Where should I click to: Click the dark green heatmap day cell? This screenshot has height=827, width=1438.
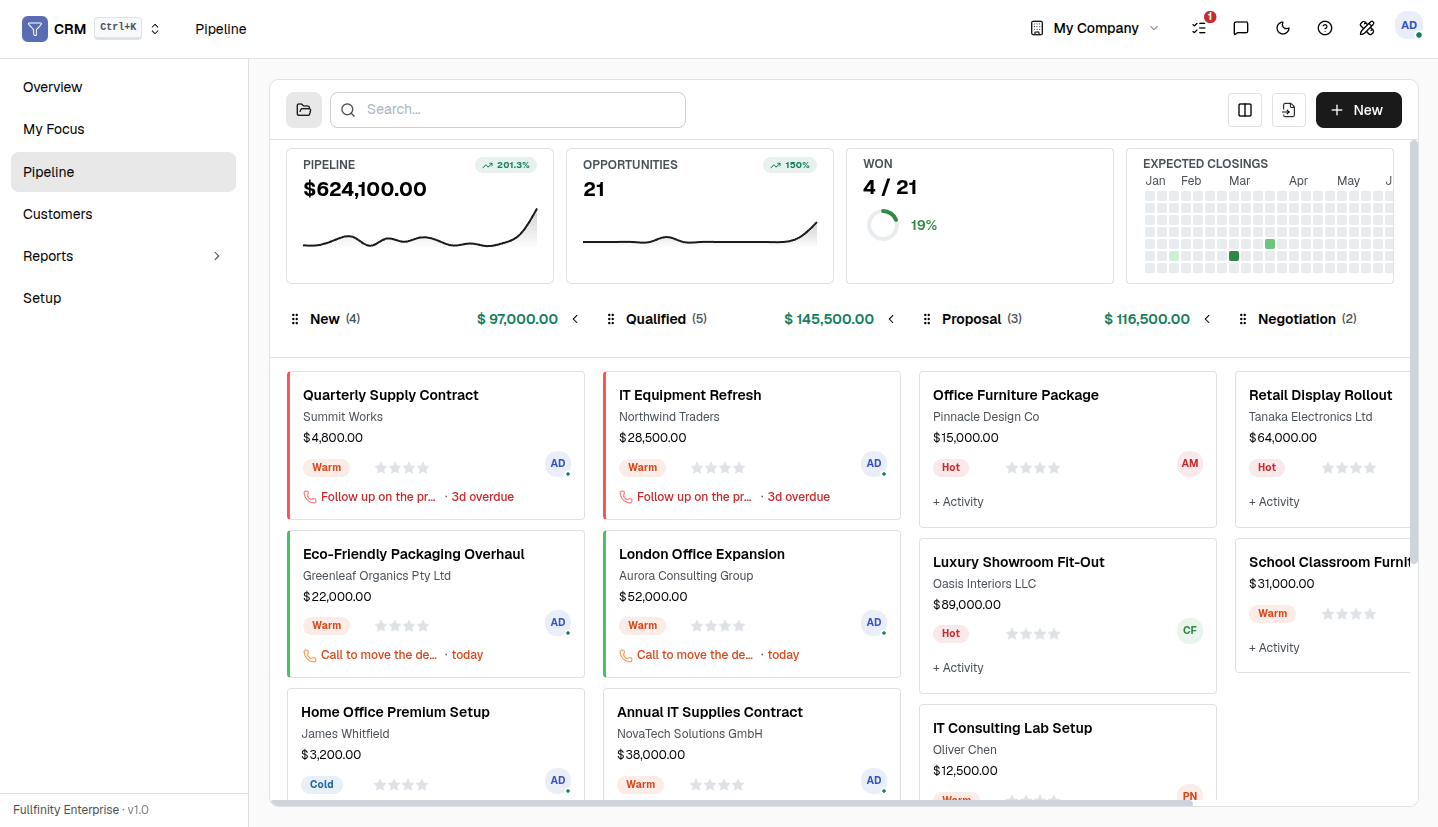click(1234, 256)
